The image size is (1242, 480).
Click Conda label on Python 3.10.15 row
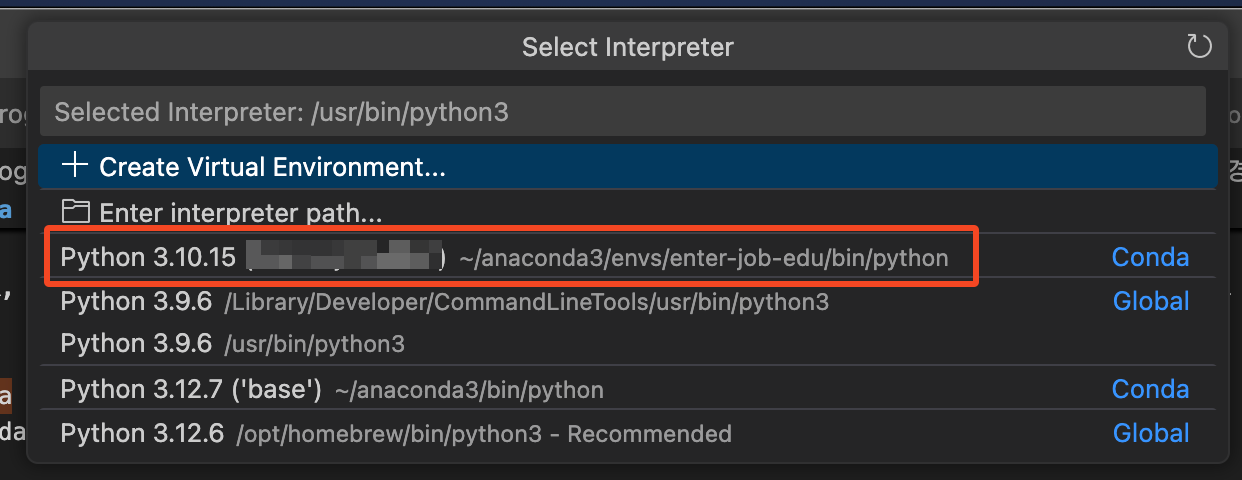coord(1150,258)
